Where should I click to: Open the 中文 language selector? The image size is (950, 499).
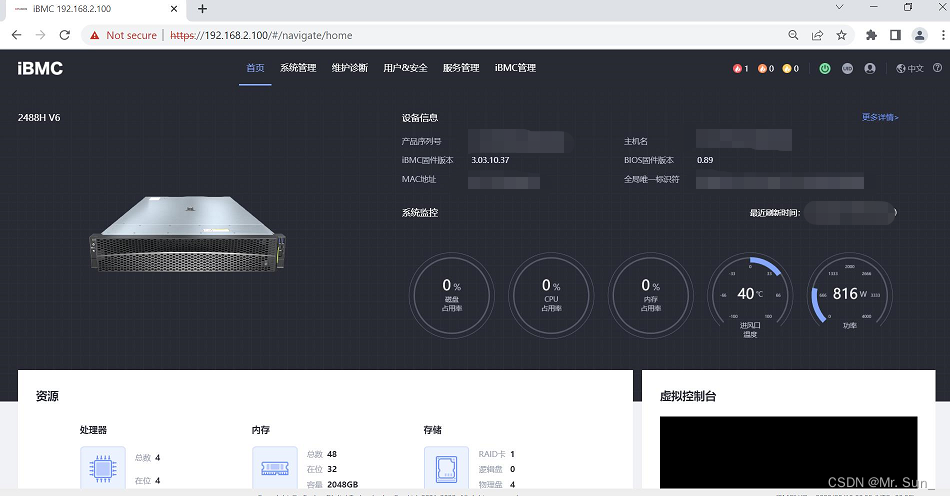pos(910,68)
